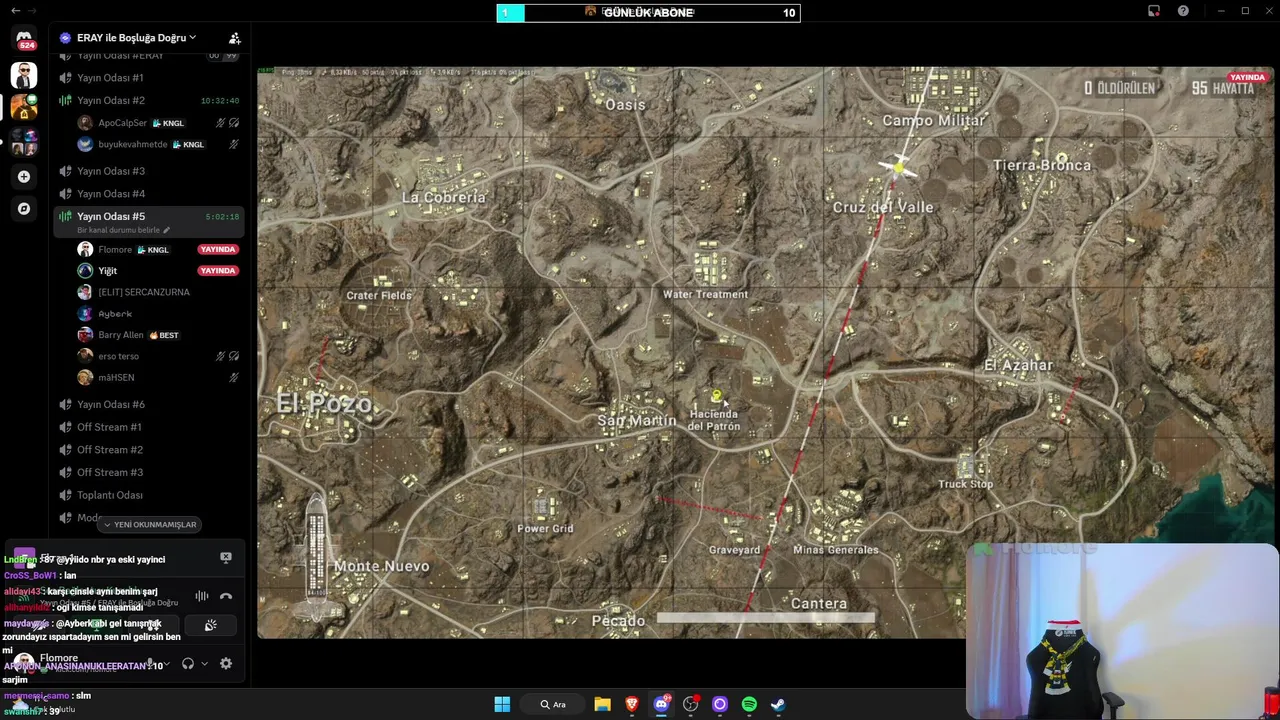The width and height of the screenshot is (1280, 720).
Task: Click Hacienda del Patrón on the map
Action: coord(714,420)
